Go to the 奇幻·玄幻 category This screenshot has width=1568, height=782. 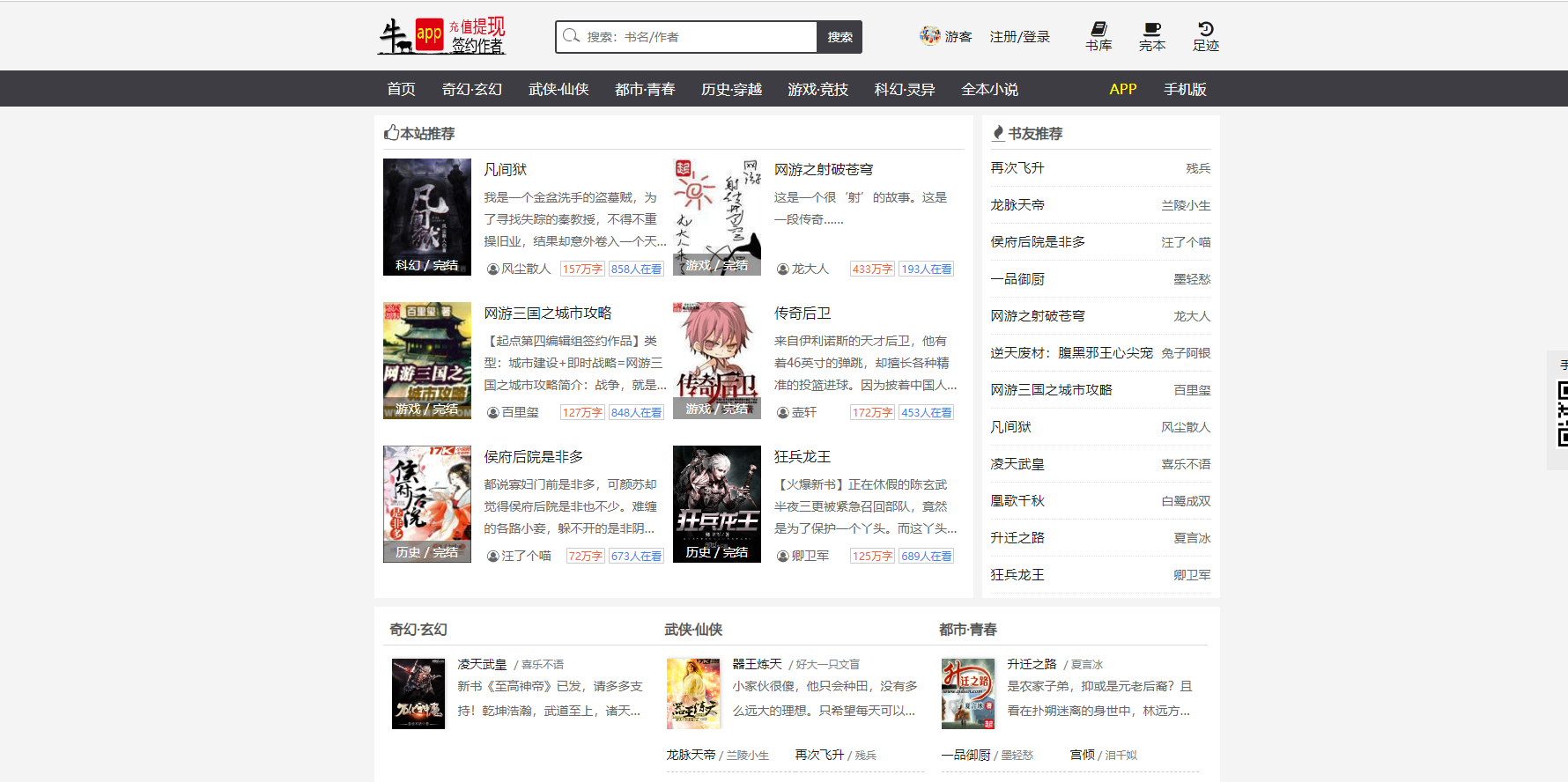(471, 89)
